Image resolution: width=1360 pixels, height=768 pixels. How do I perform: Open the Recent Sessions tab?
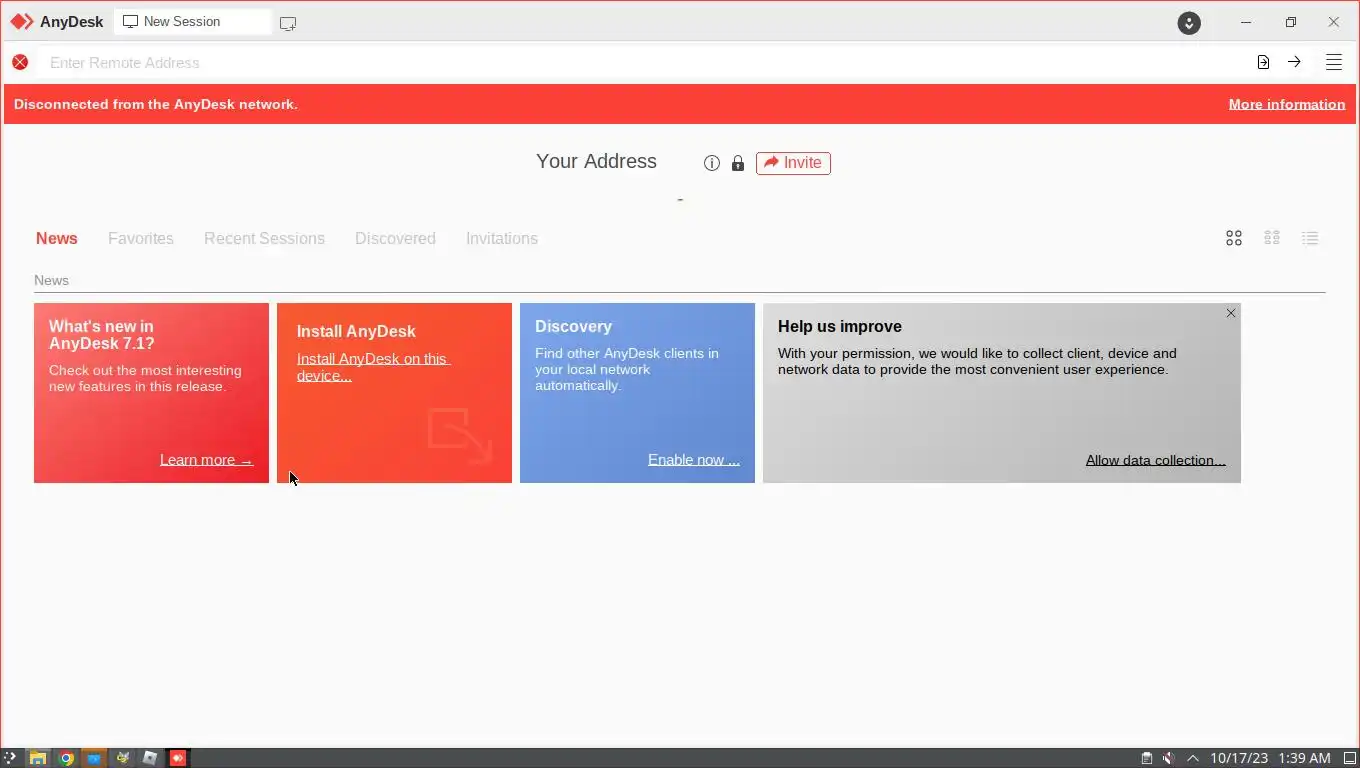264,238
